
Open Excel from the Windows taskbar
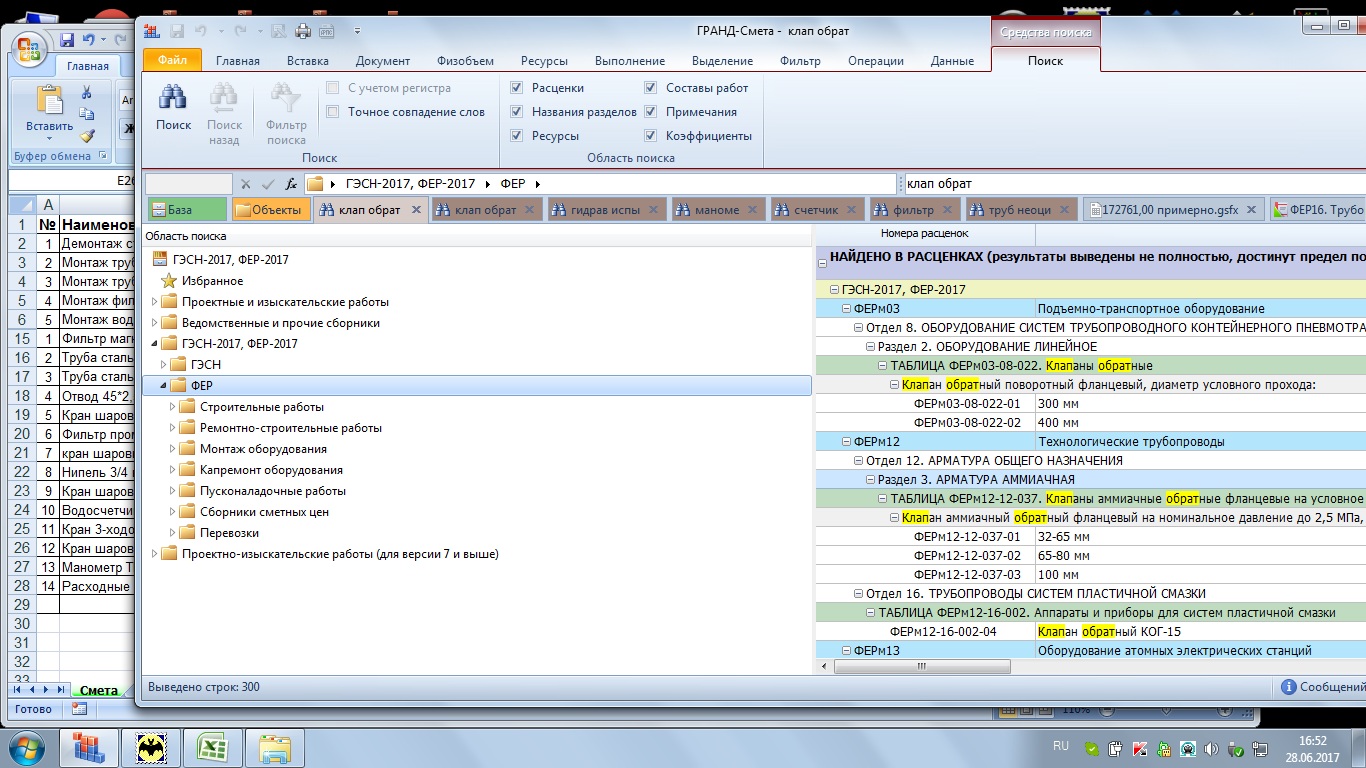(211, 747)
